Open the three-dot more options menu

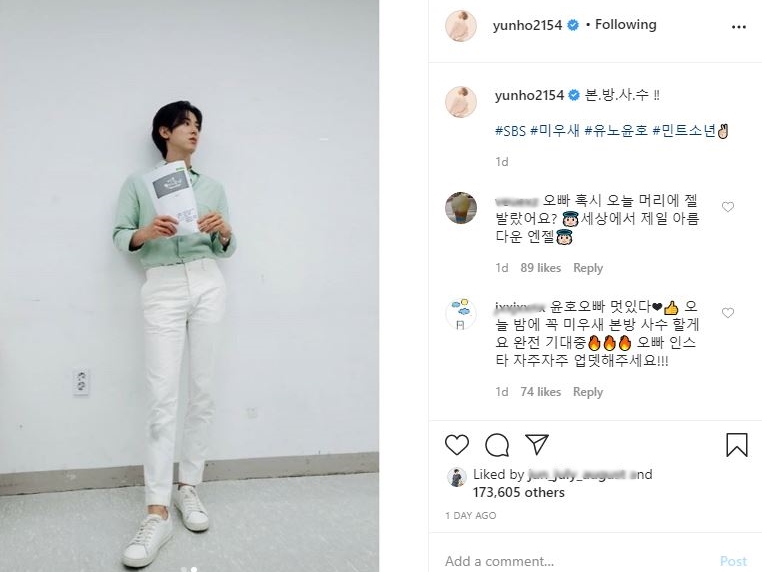739,27
